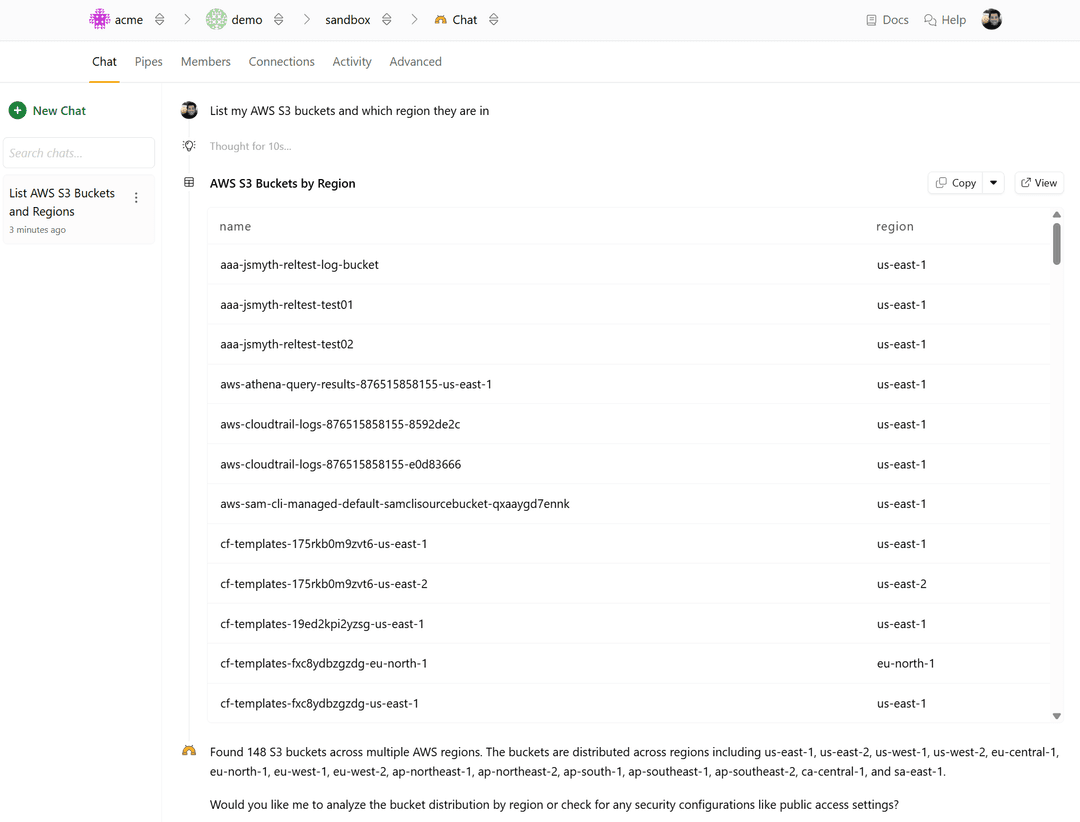Open the demo workspace switcher arrows
This screenshot has width=1080, height=822.
[278, 19]
